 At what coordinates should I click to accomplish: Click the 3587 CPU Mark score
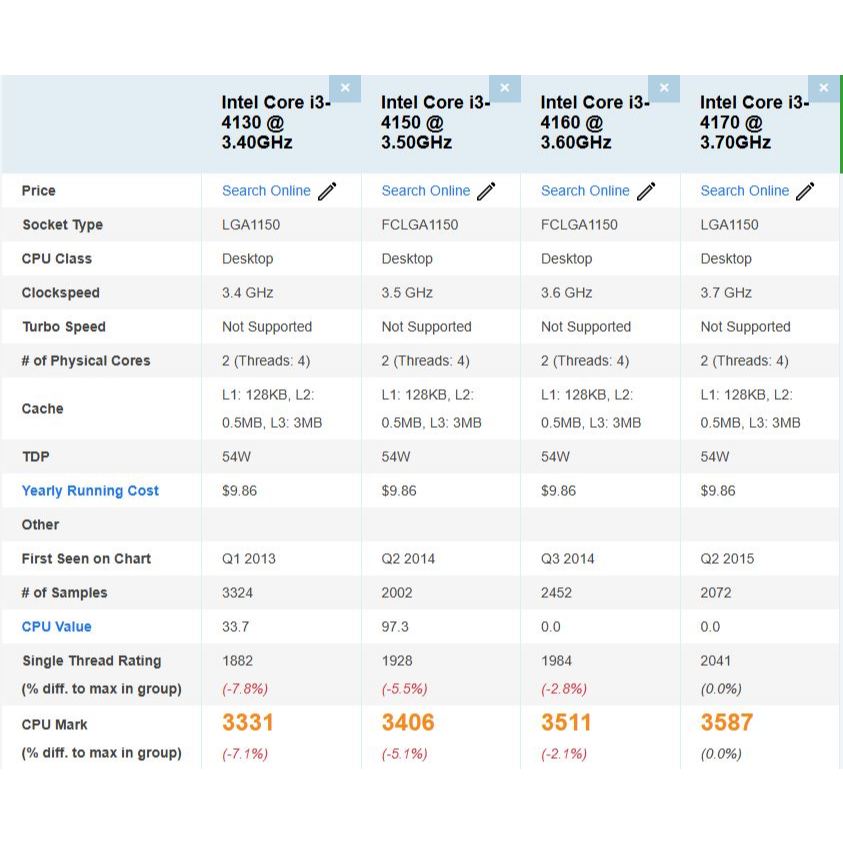click(x=727, y=723)
